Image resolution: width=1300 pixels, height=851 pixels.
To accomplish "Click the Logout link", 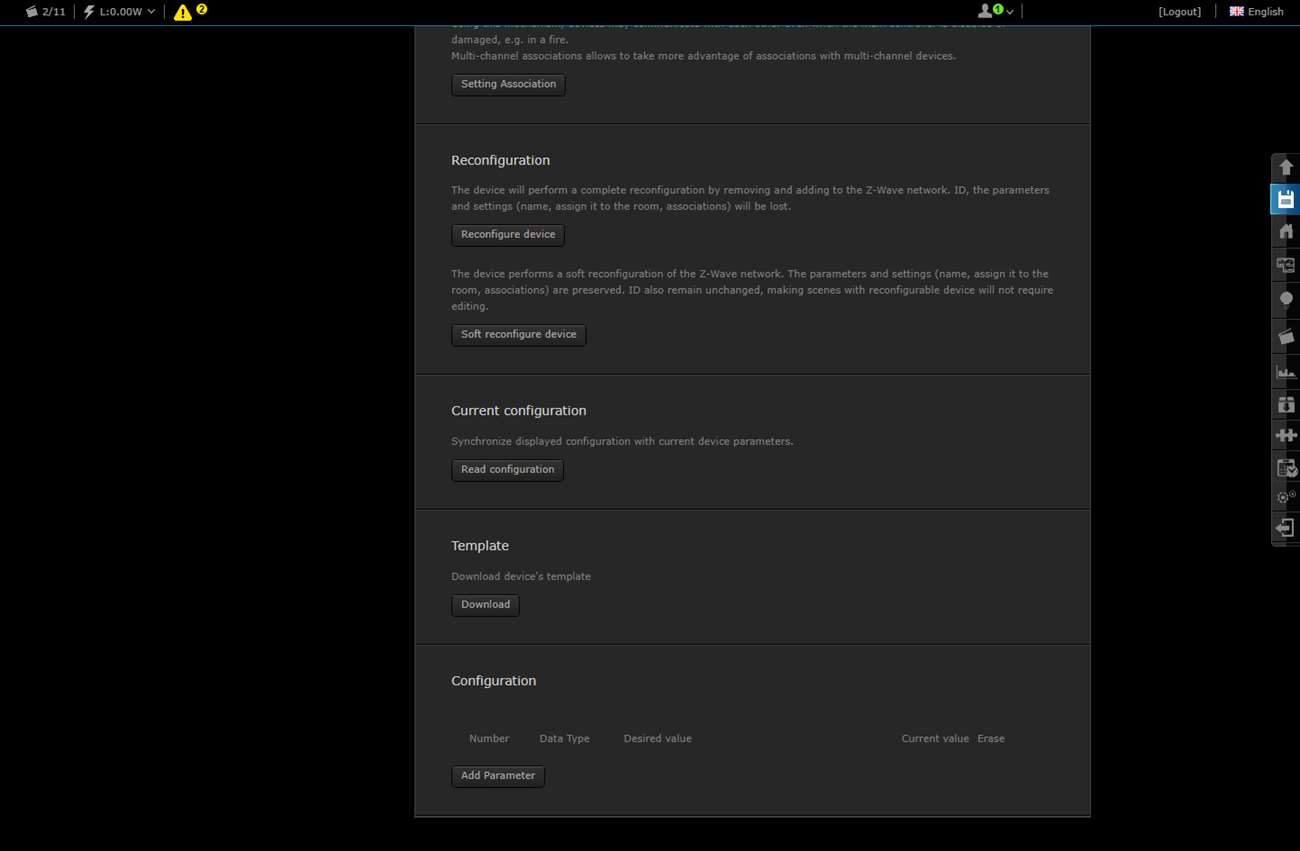I will [x=1179, y=12].
